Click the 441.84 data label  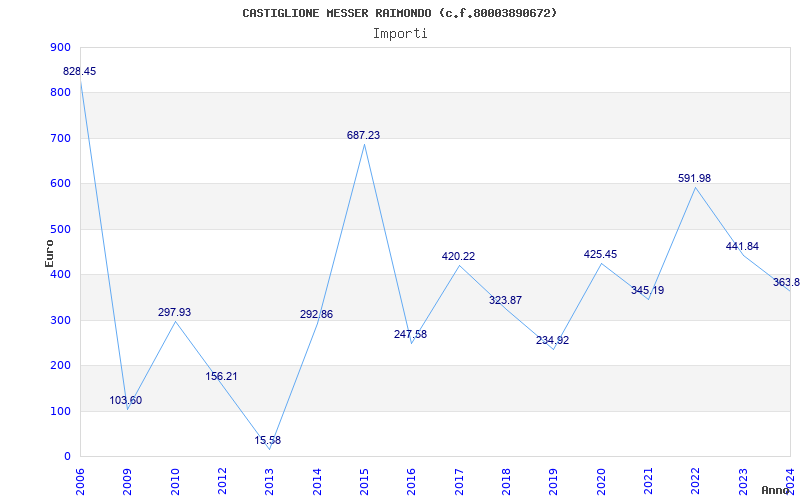tap(742, 246)
